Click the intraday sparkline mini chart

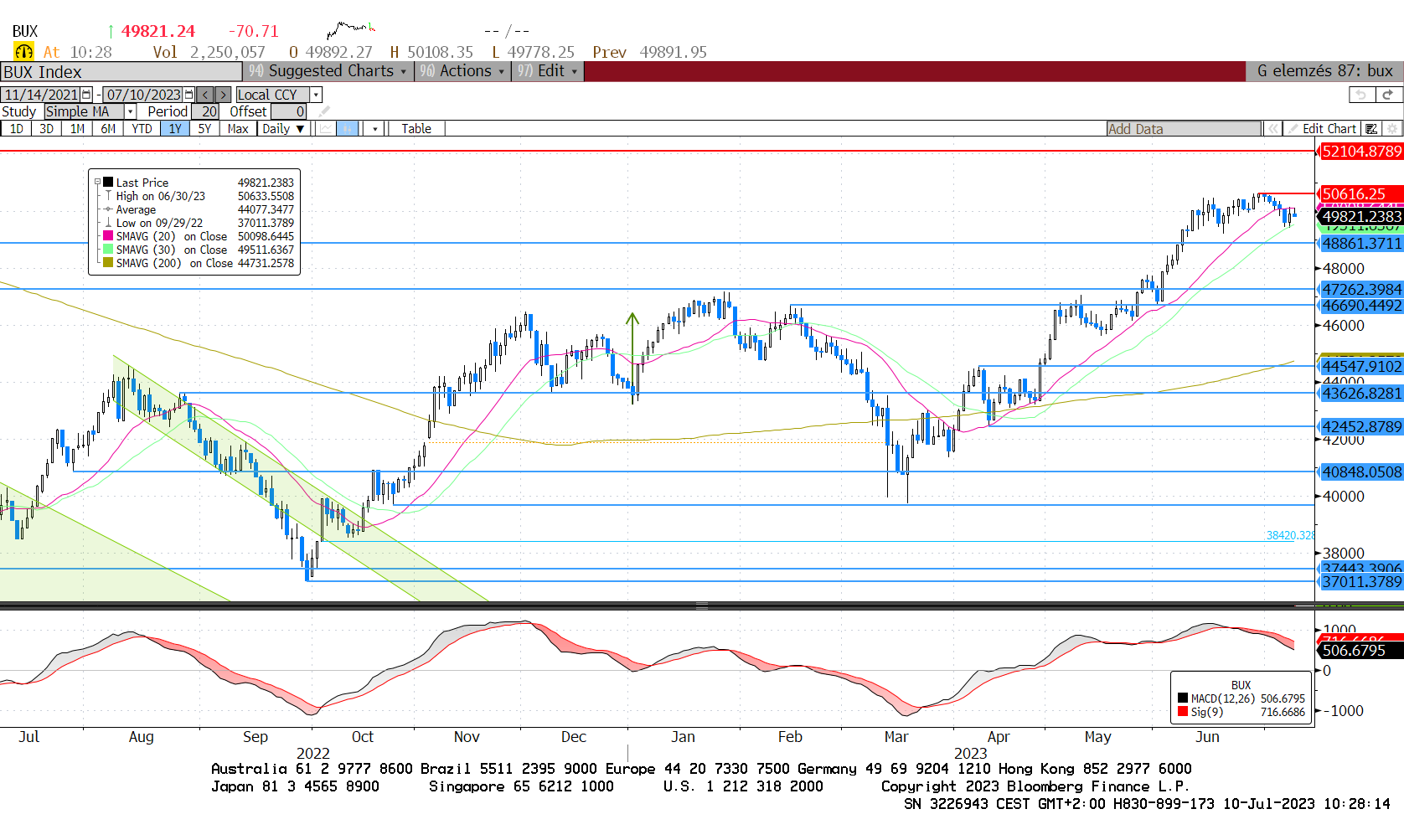pos(351,31)
